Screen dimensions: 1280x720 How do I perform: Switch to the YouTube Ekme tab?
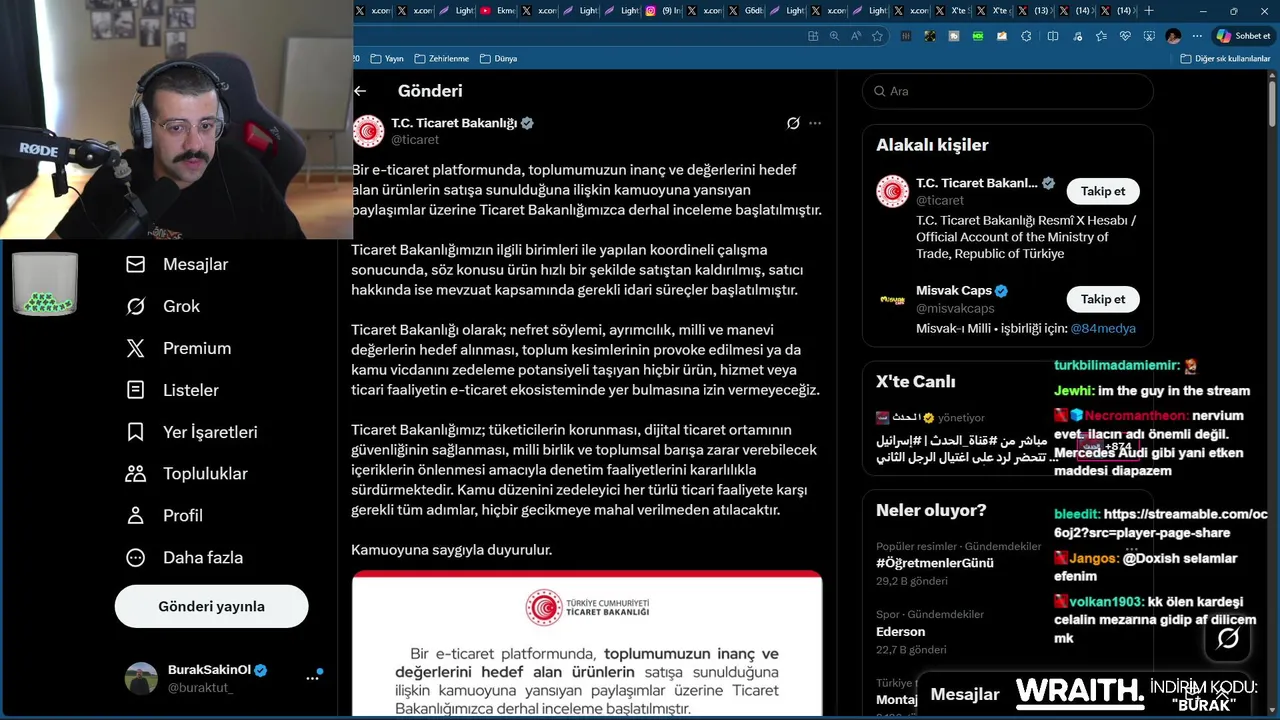(x=497, y=11)
